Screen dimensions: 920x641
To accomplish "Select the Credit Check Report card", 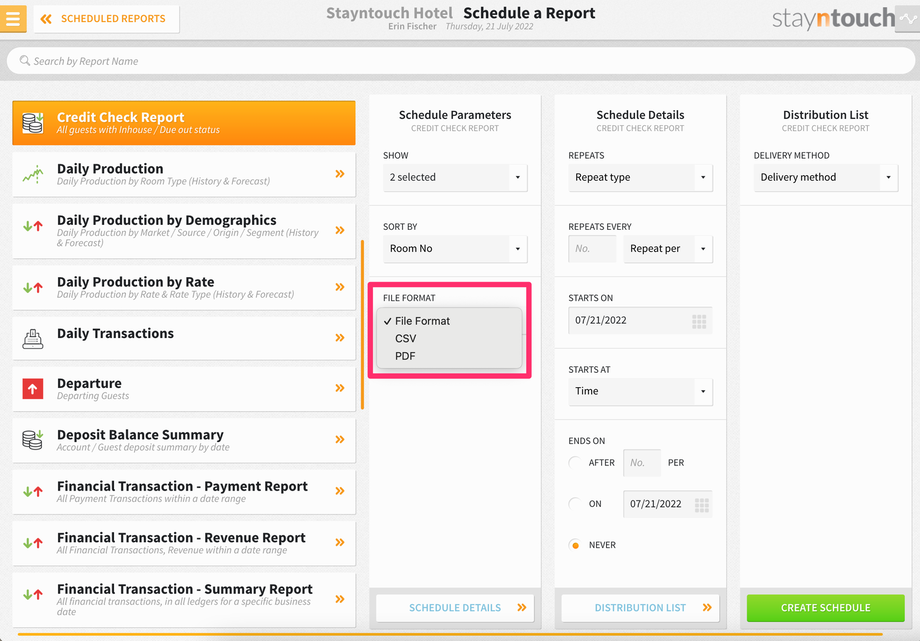I will click(x=184, y=123).
